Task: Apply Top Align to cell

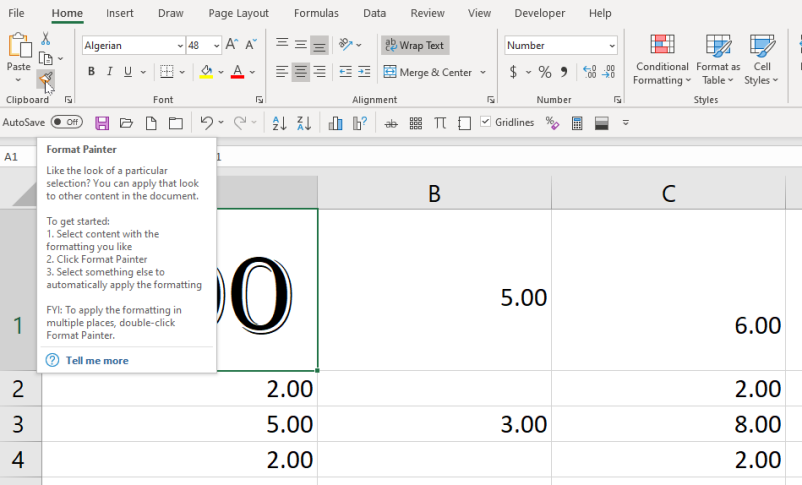Action: [x=282, y=45]
